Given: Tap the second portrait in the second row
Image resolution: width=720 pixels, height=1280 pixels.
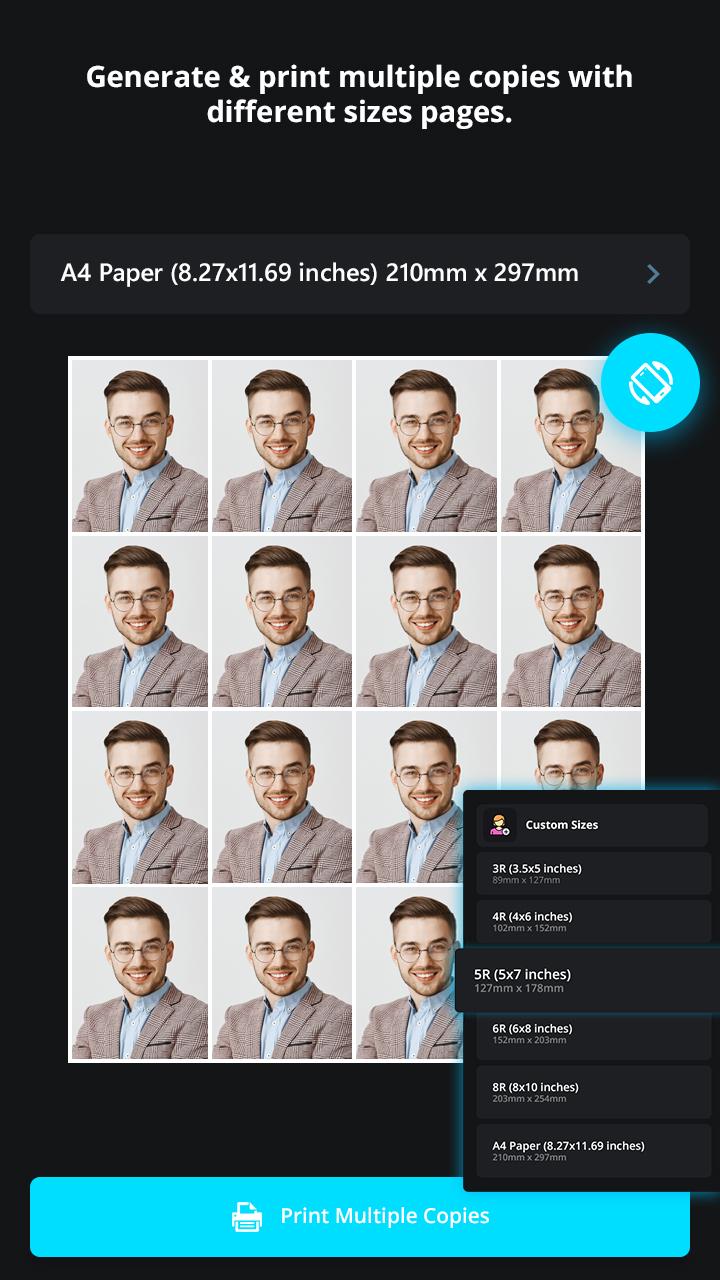Looking at the screenshot, I should (x=282, y=622).
